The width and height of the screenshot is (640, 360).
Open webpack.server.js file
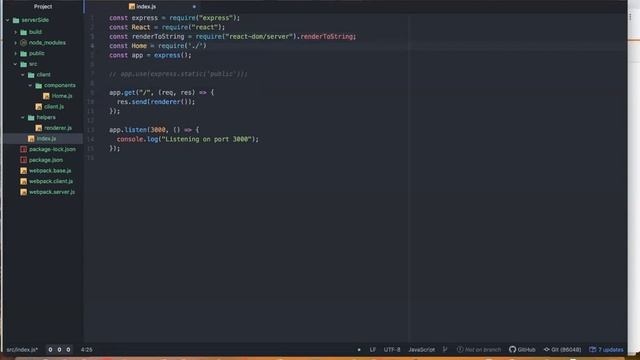[52, 192]
